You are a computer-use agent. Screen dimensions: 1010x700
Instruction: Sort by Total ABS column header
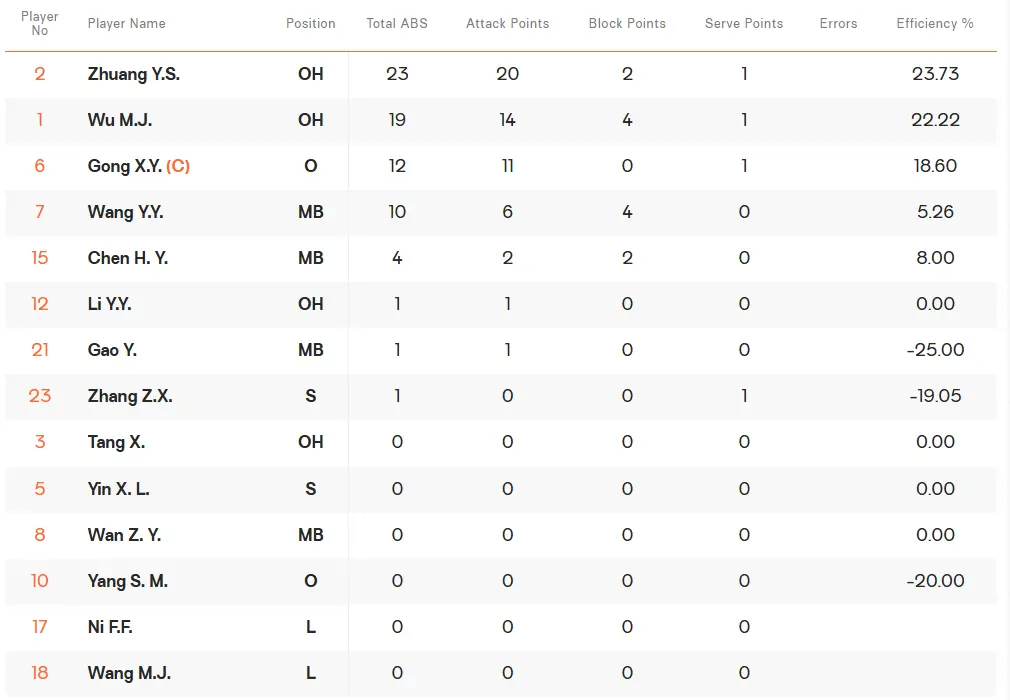[397, 23]
